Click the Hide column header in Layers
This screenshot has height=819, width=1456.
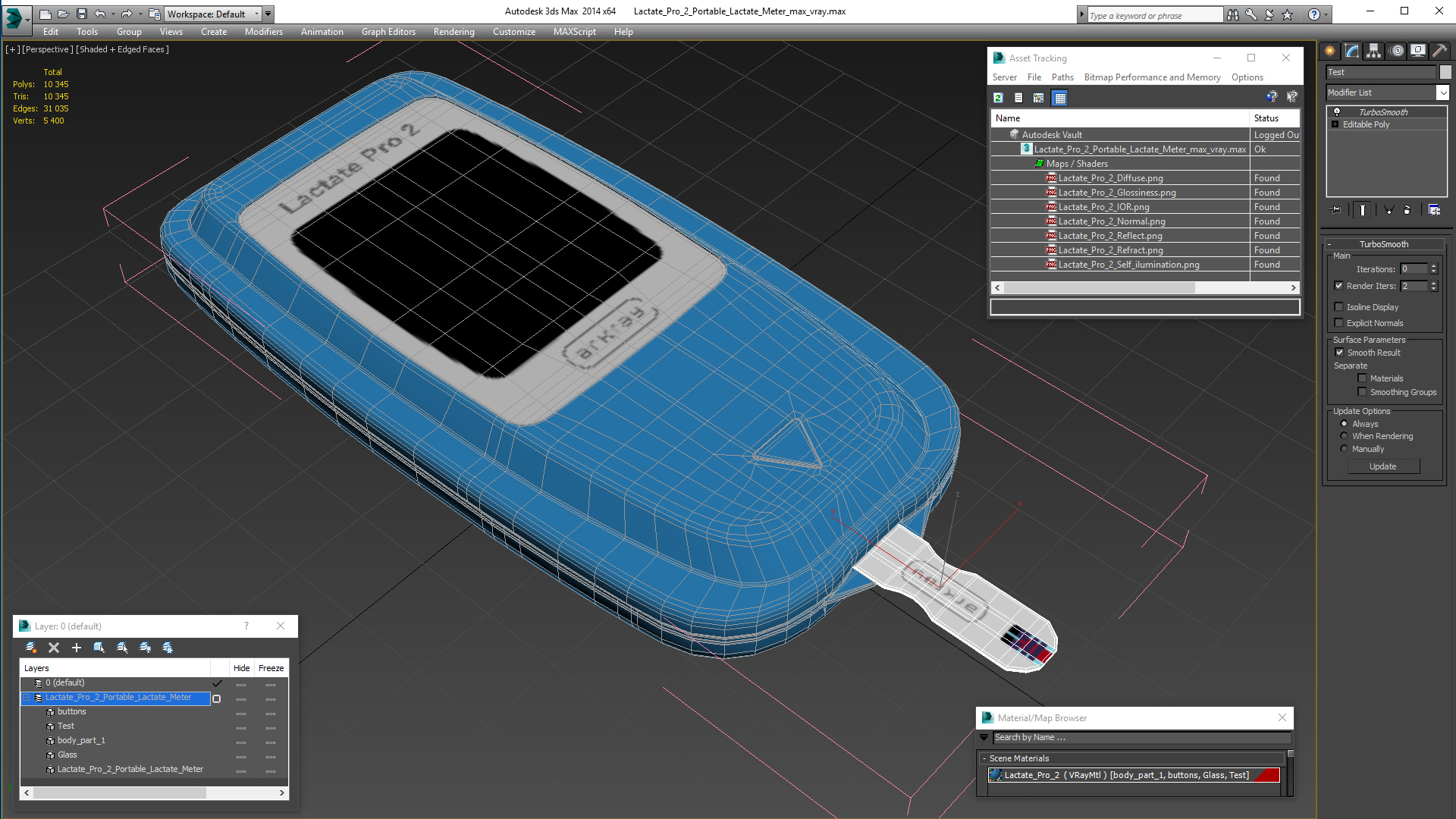point(241,668)
